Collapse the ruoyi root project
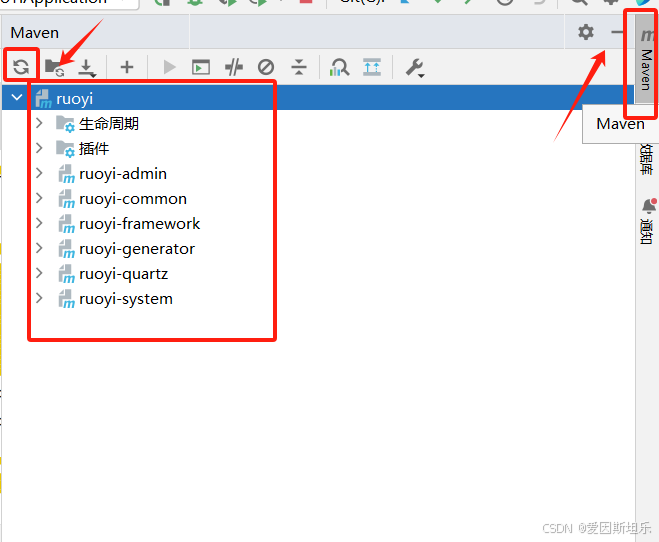This screenshot has width=659, height=542. pos(17,98)
